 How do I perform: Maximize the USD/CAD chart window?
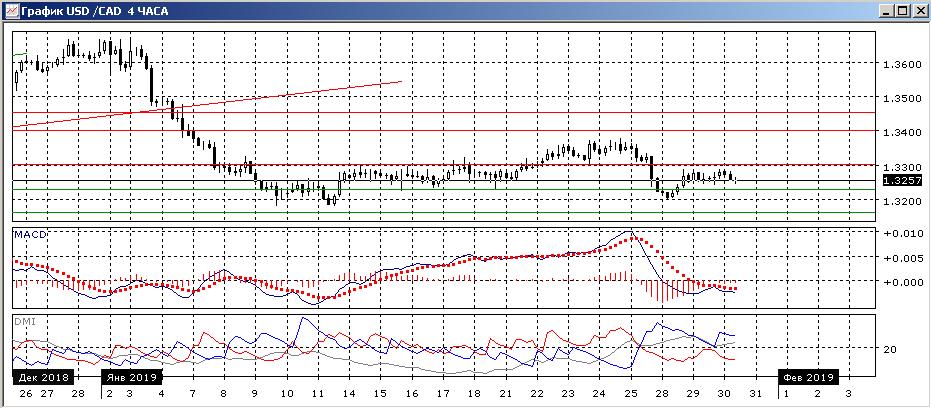tap(902, 11)
